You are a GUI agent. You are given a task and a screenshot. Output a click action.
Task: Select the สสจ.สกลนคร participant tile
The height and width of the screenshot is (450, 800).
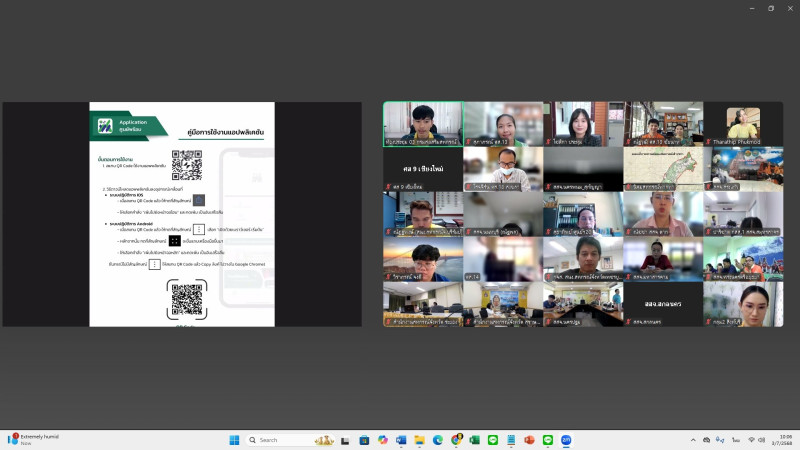tap(663, 304)
